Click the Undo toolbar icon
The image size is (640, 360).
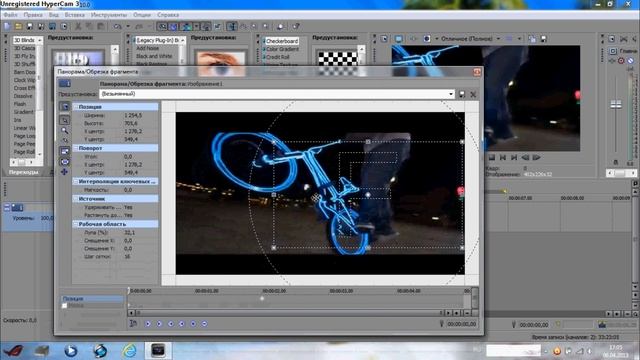118,27
